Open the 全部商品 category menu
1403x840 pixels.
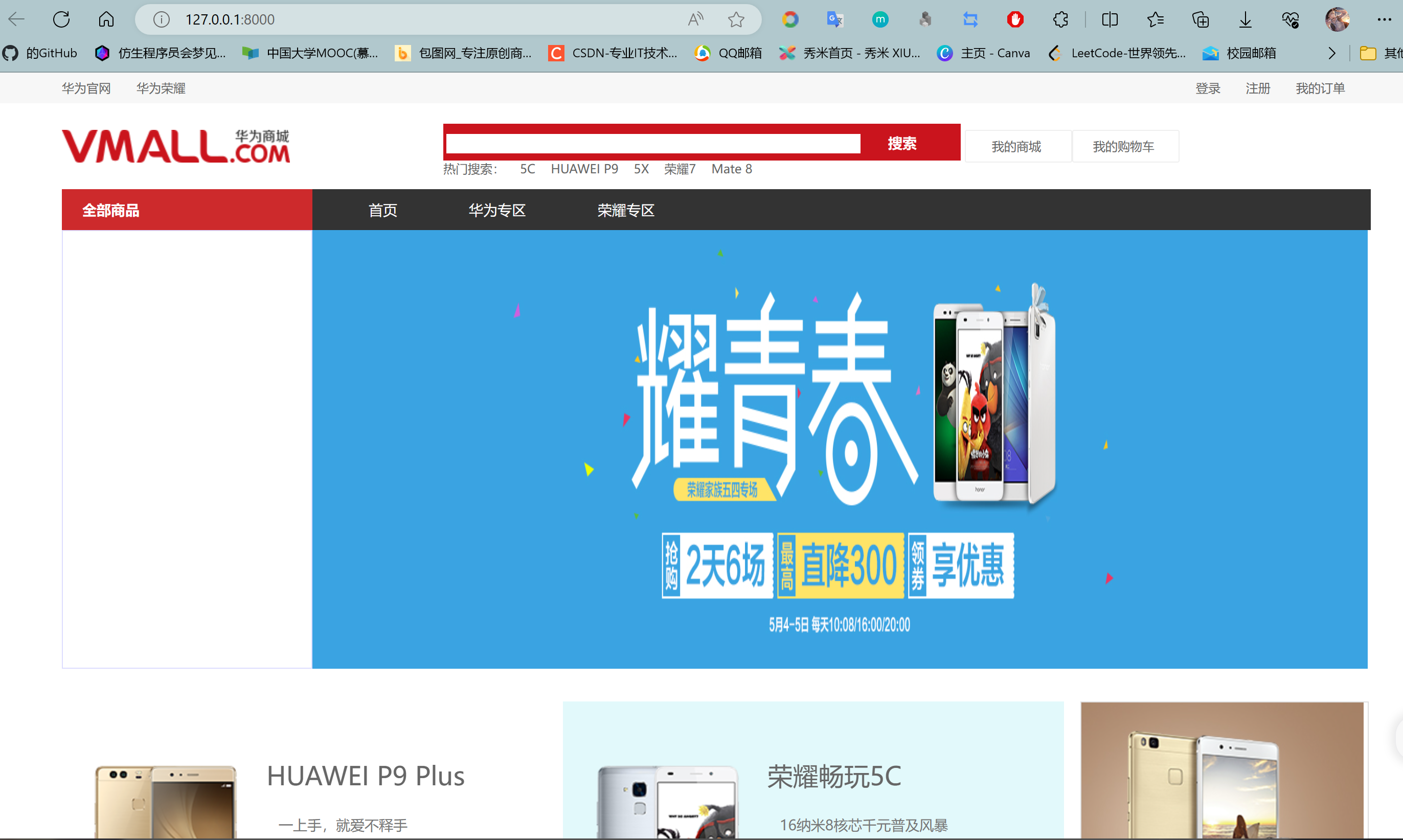(187, 210)
